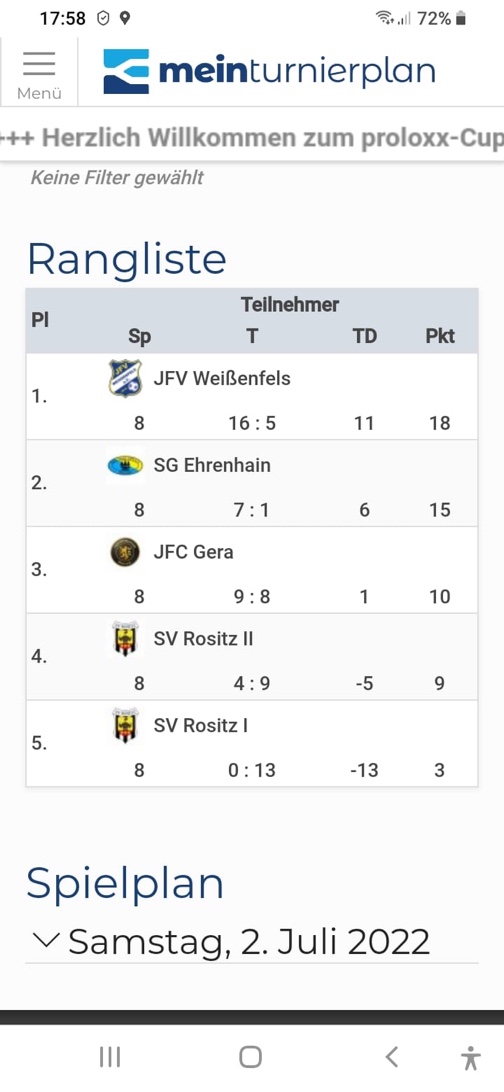
Task: Tap the Keine Filter gewählt text
Action: pos(117,178)
